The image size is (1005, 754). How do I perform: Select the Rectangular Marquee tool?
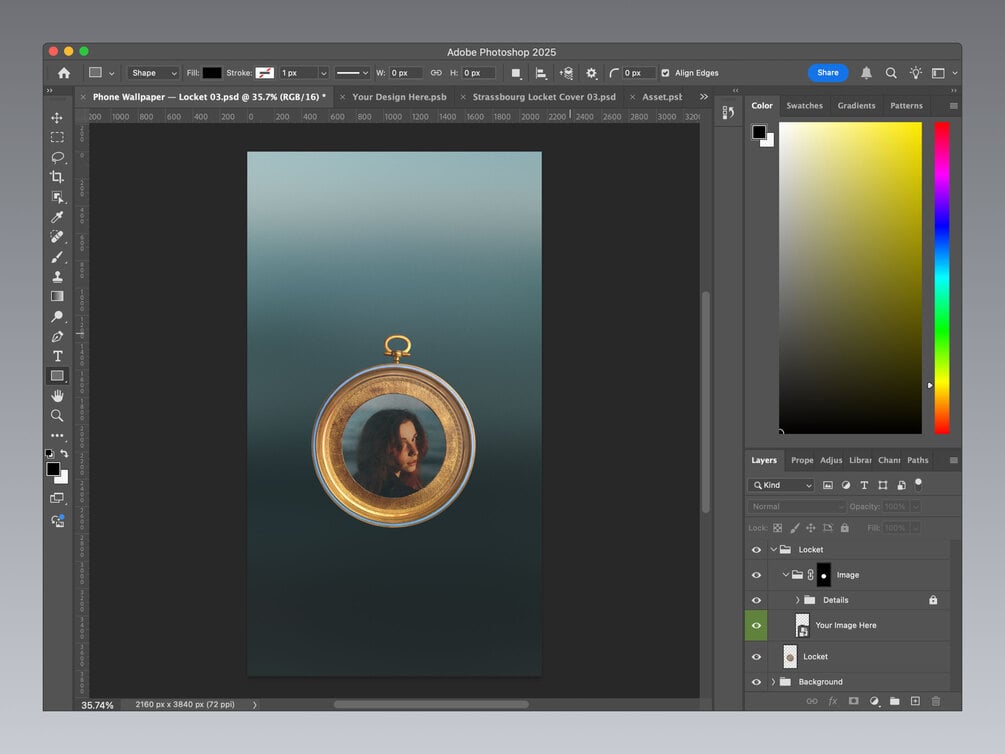57,137
